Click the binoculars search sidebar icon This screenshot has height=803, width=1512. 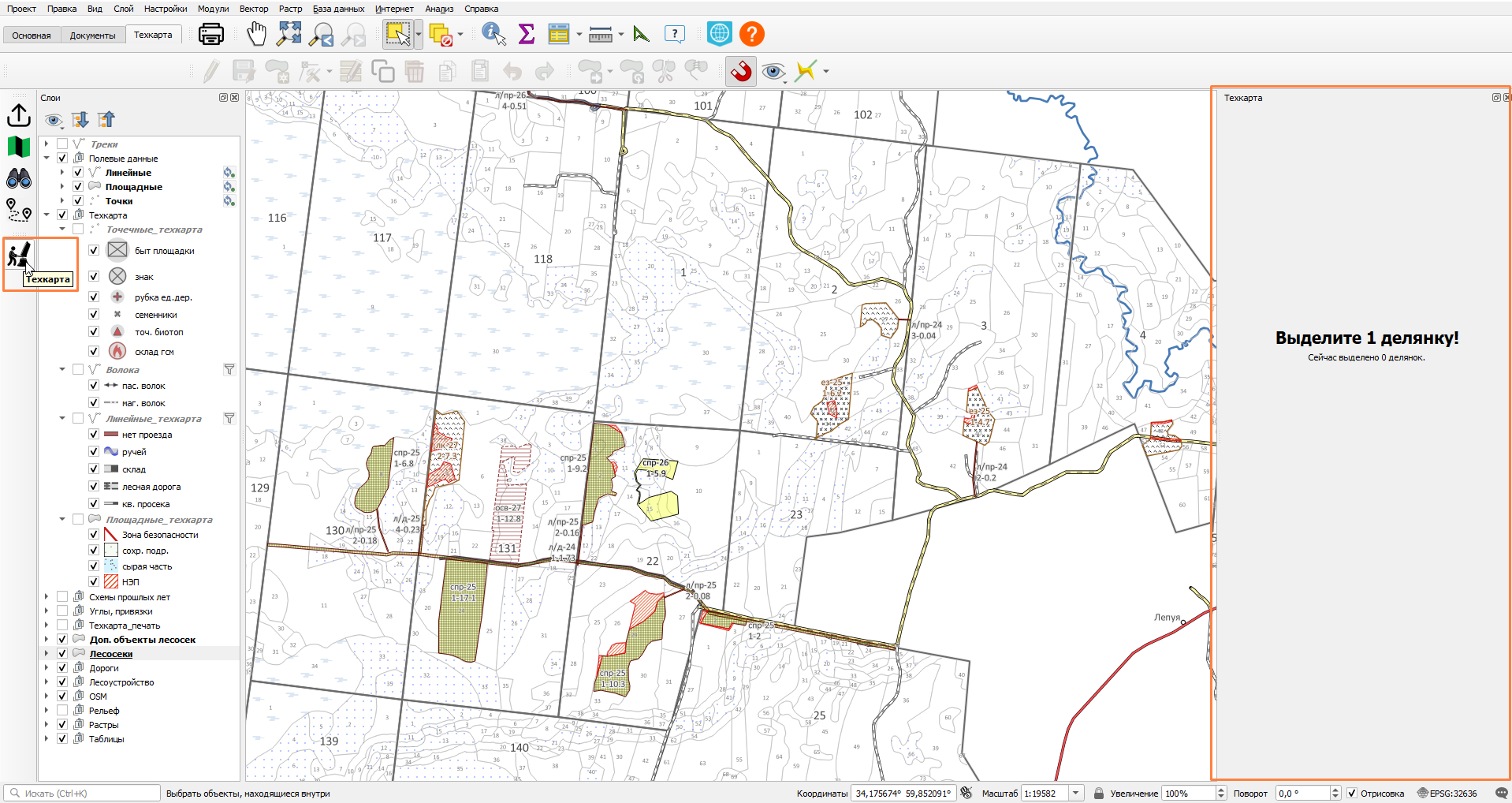[x=19, y=179]
